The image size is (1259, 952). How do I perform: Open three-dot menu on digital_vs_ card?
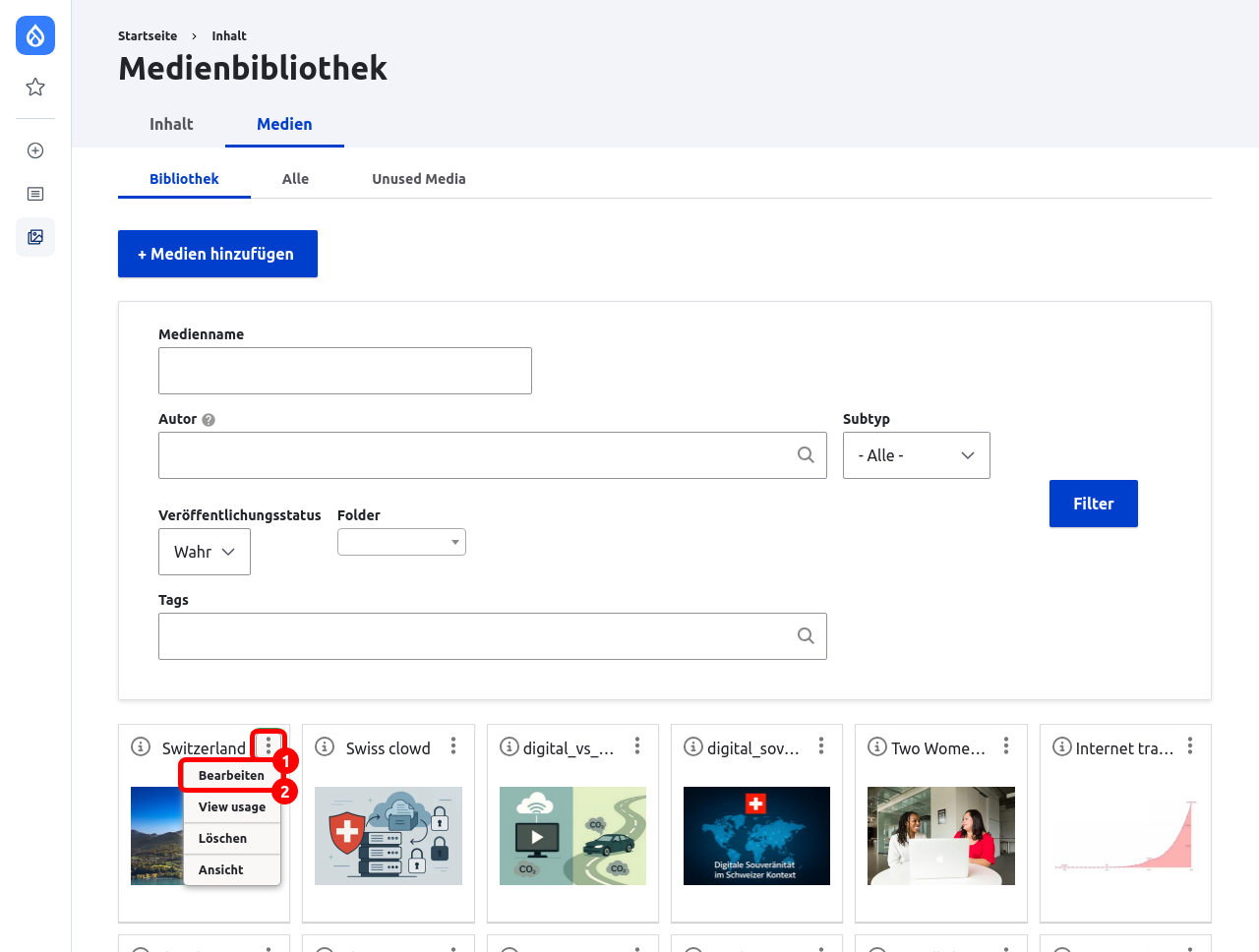[637, 745]
